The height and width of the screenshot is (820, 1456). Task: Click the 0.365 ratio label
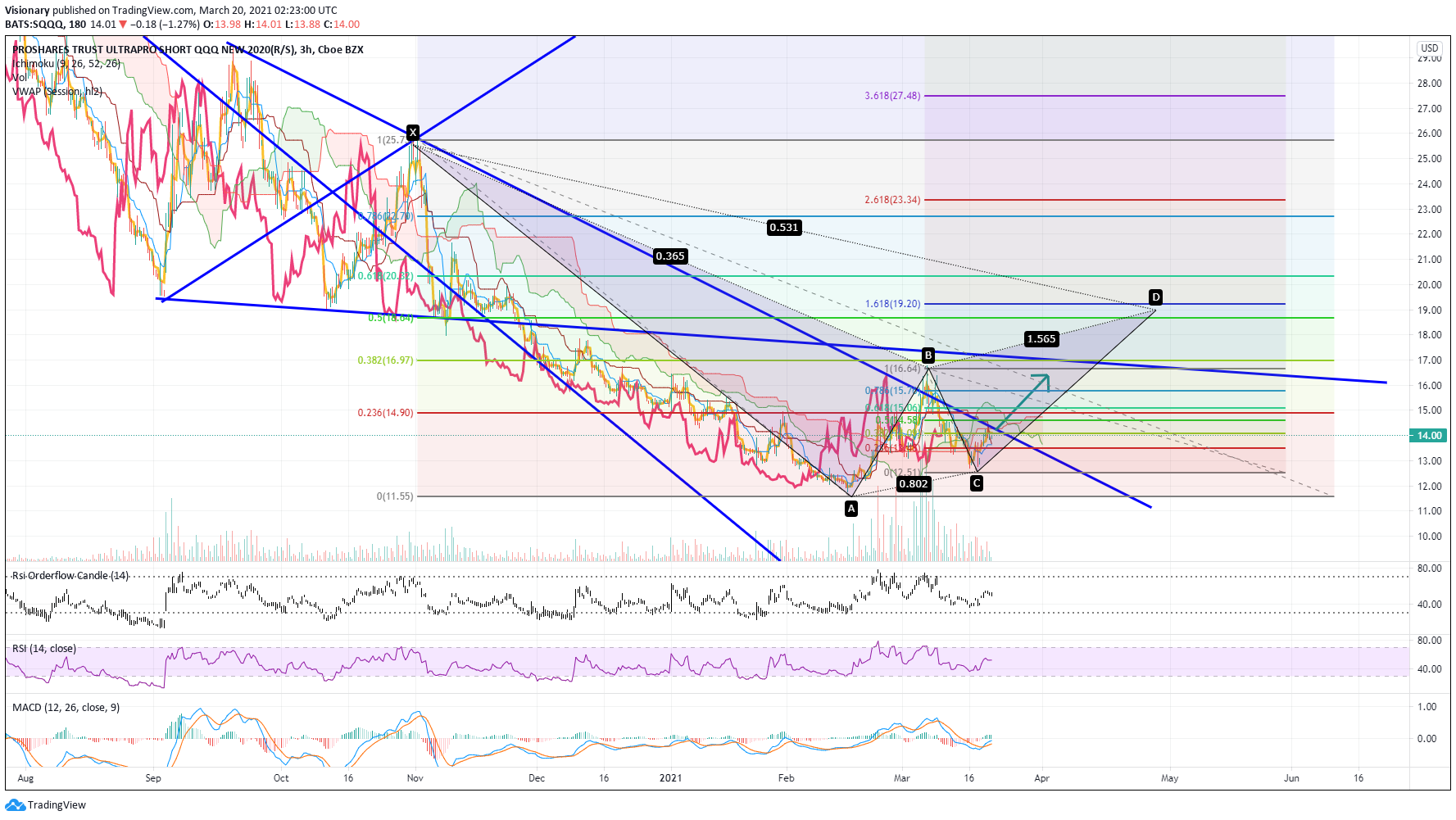pyautogui.click(x=670, y=256)
